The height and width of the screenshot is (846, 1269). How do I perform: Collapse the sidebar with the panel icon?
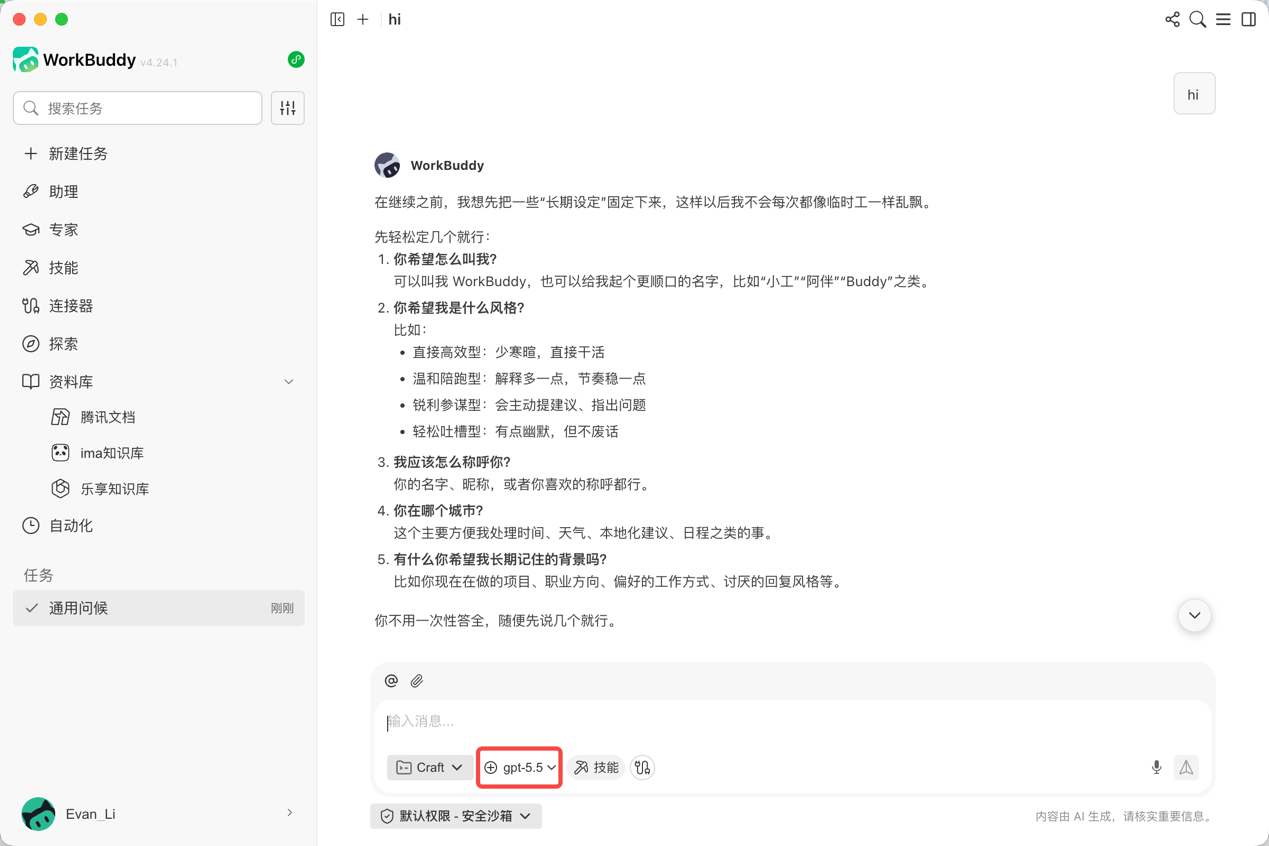click(x=338, y=19)
